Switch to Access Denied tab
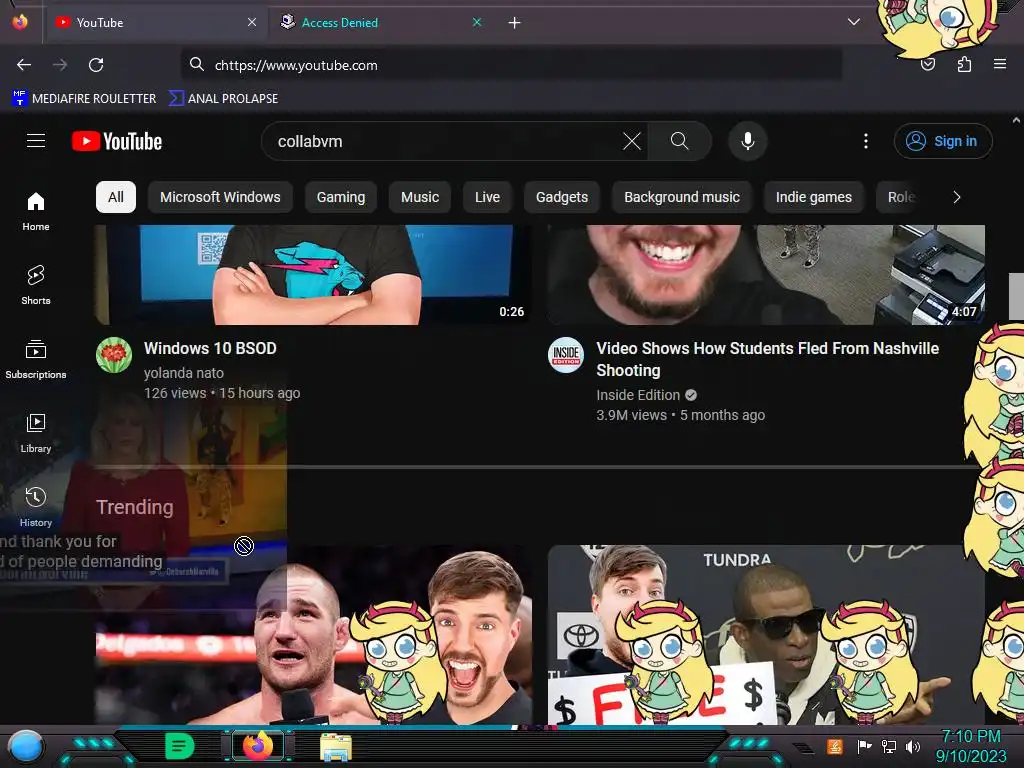 tap(380, 22)
